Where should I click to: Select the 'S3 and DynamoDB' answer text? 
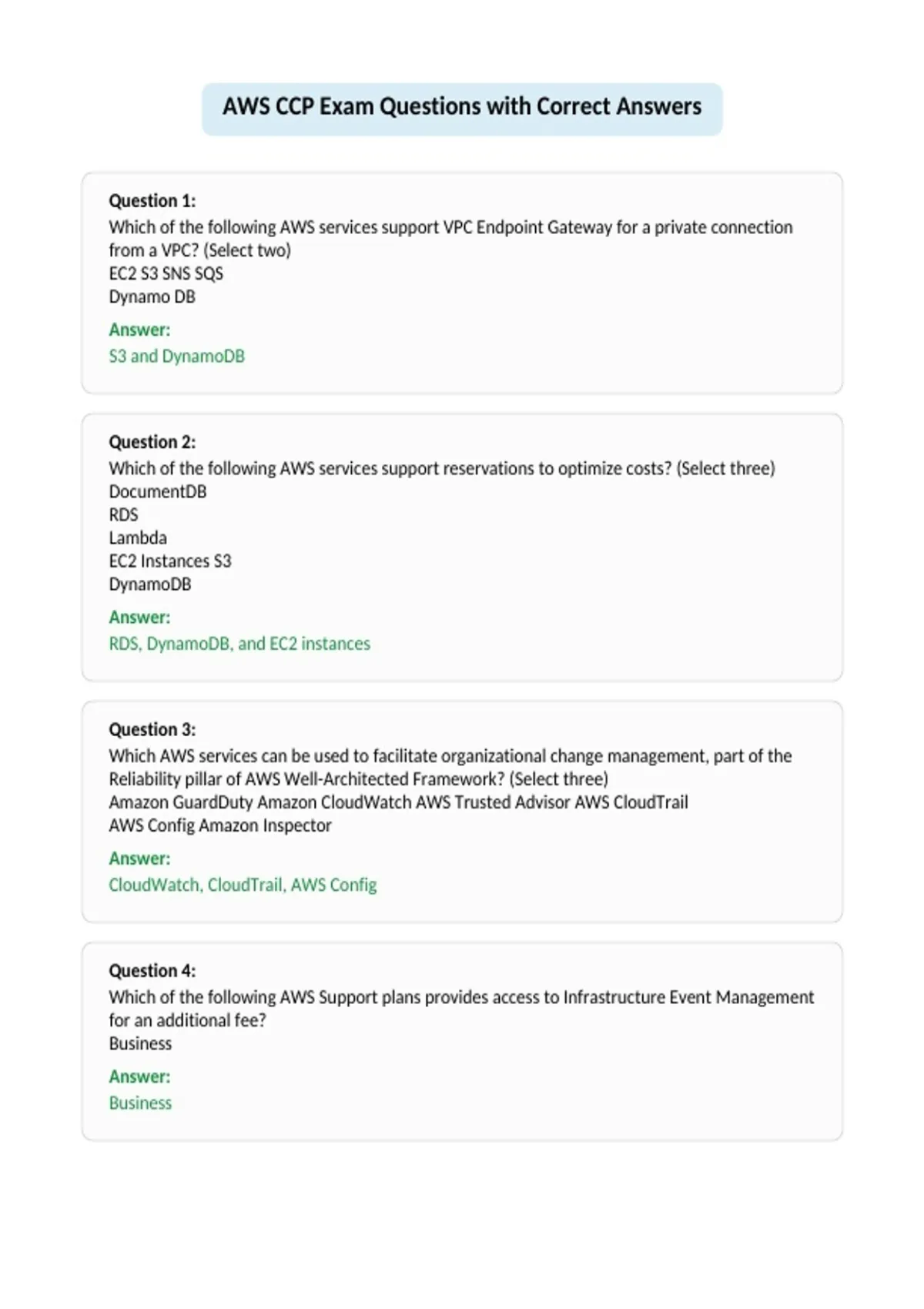(x=177, y=357)
